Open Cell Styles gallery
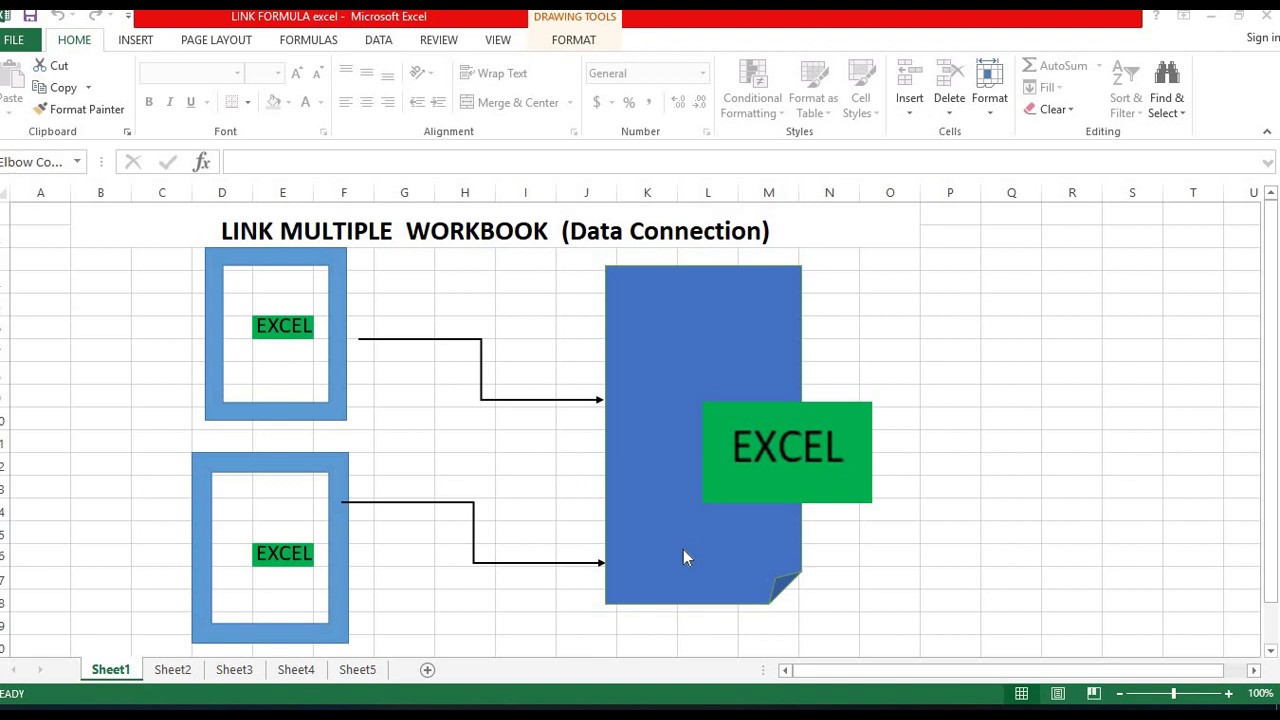Screen dimensions: 1280x720 [861, 90]
